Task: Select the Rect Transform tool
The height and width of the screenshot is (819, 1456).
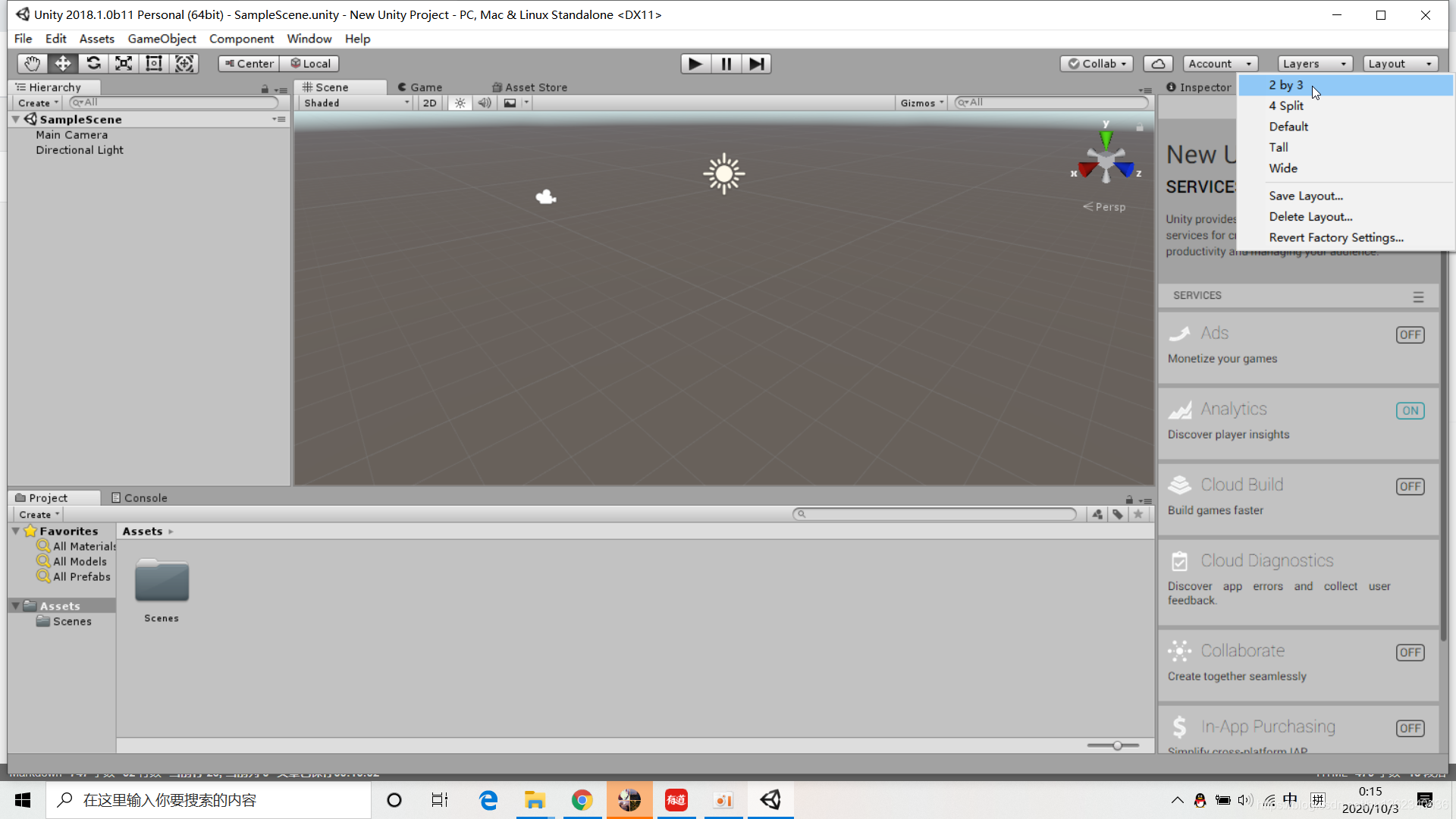Action: (x=154, y=64)
